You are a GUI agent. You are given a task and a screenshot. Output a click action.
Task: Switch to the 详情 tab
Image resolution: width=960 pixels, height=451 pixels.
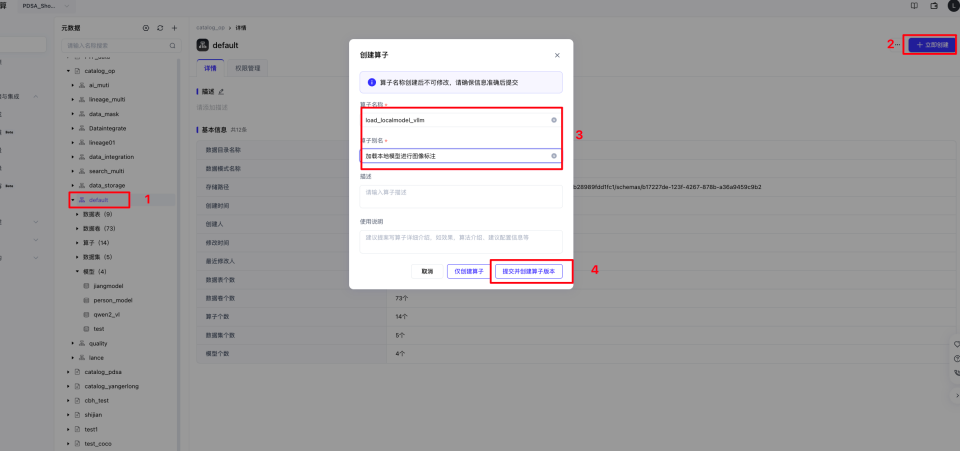click(x=210, y=68)
